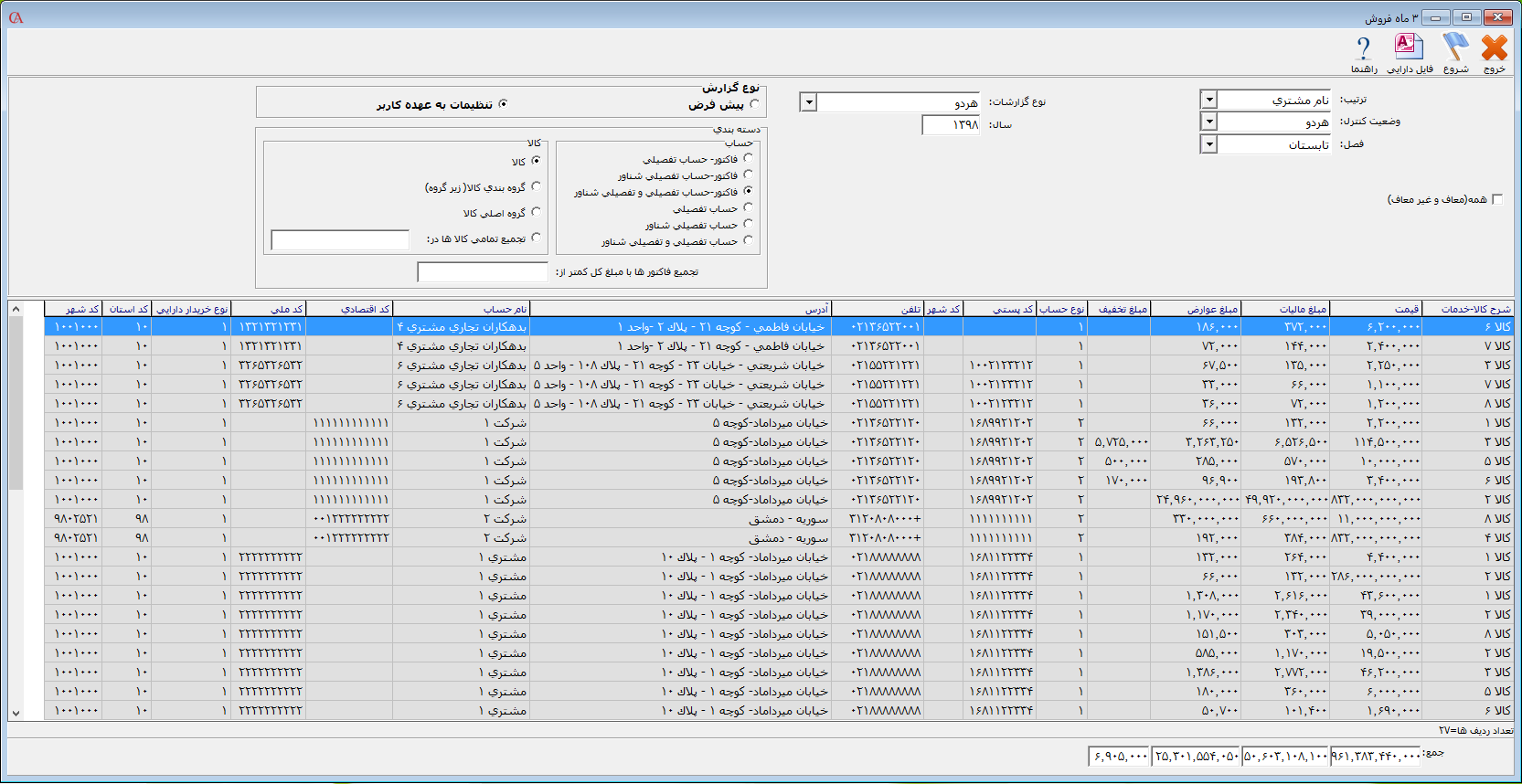
Task: Select حساب تفصیلی شناور radio option
Action: [748, 224]
